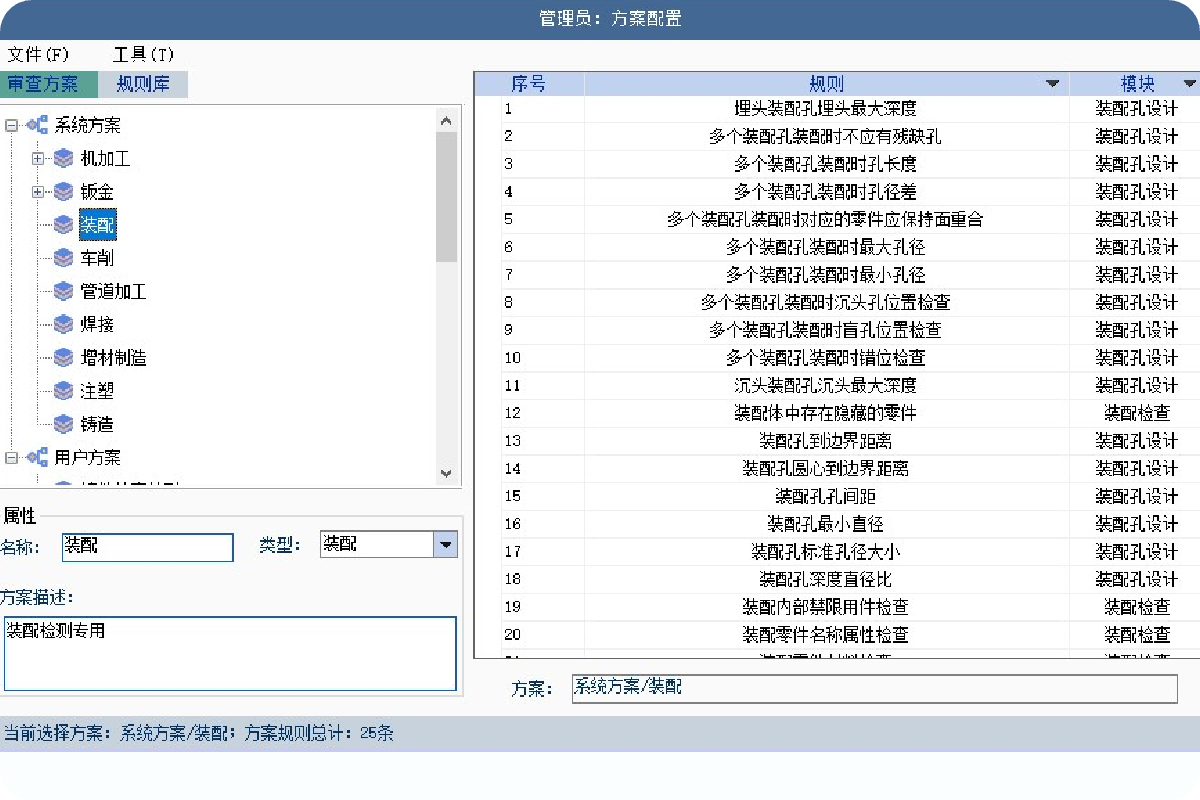Click the 名称 input field

click(147, 546)
